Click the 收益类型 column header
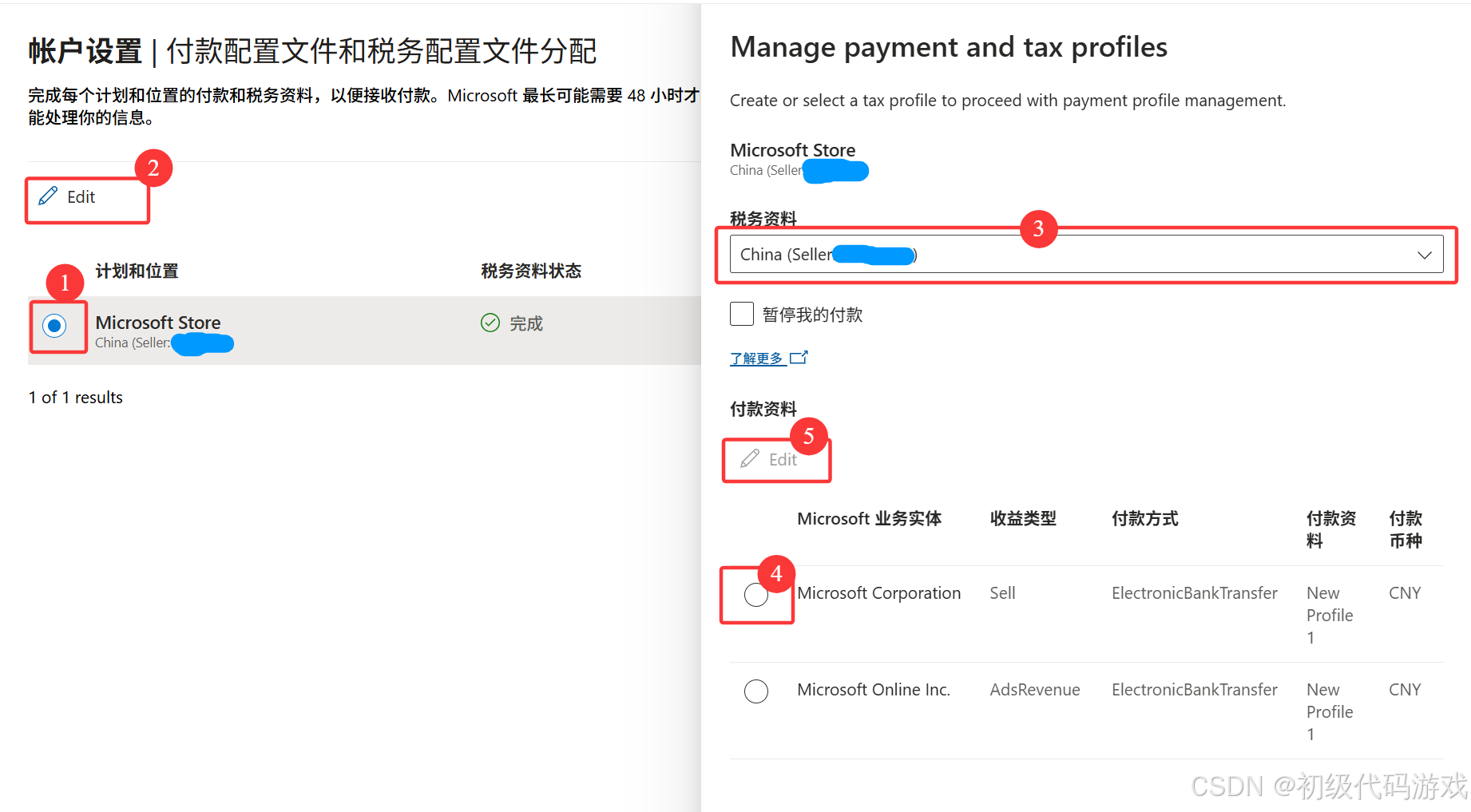The height and width of the screenshot is (812, 1471). (1023, 518)
